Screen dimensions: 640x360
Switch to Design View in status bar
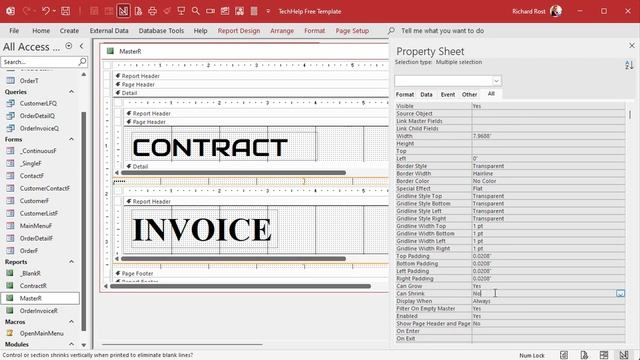click(624, 355)
